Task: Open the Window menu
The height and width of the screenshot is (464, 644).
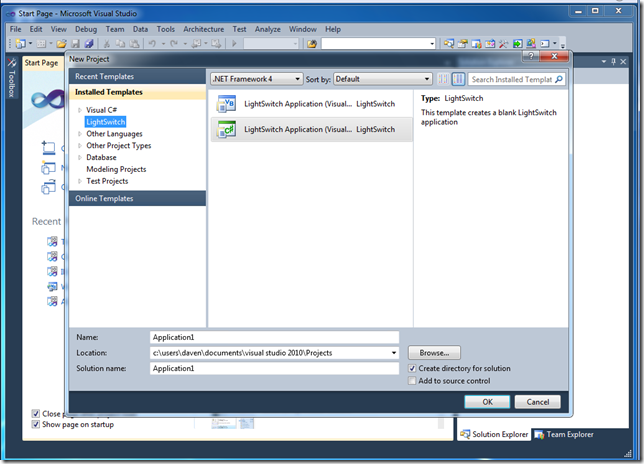Action: coord(303,29)
